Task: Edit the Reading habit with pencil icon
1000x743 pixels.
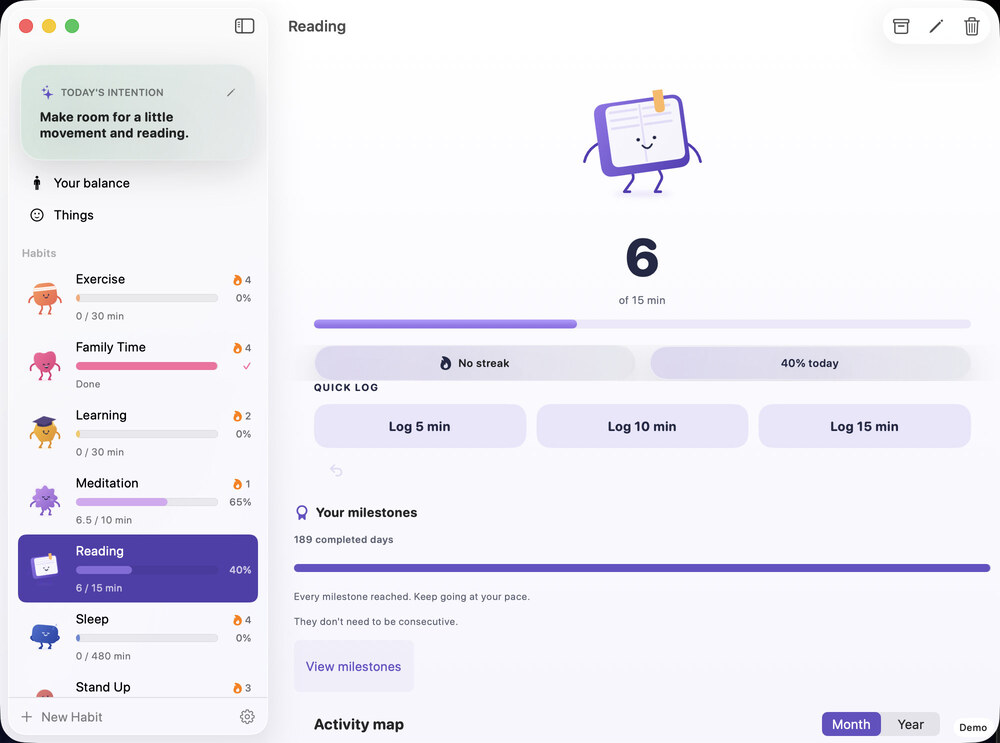Action: (936, 26)
